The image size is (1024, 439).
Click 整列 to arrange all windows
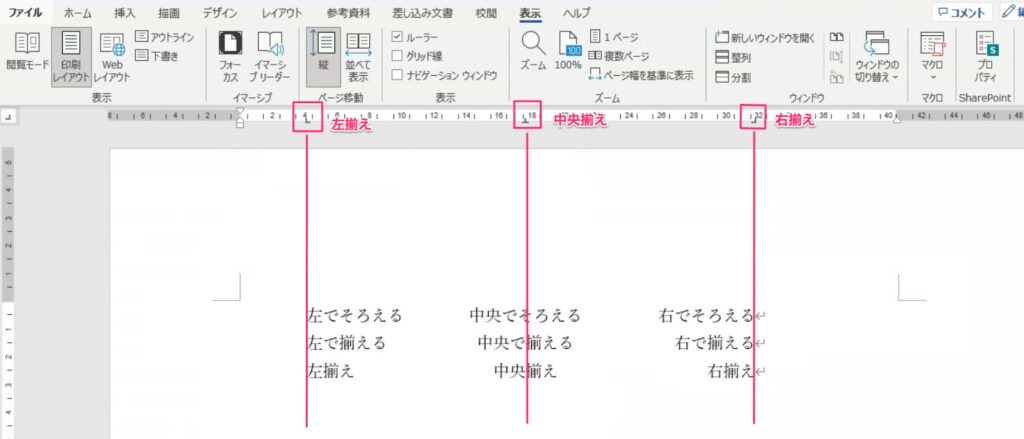(733, 57)
